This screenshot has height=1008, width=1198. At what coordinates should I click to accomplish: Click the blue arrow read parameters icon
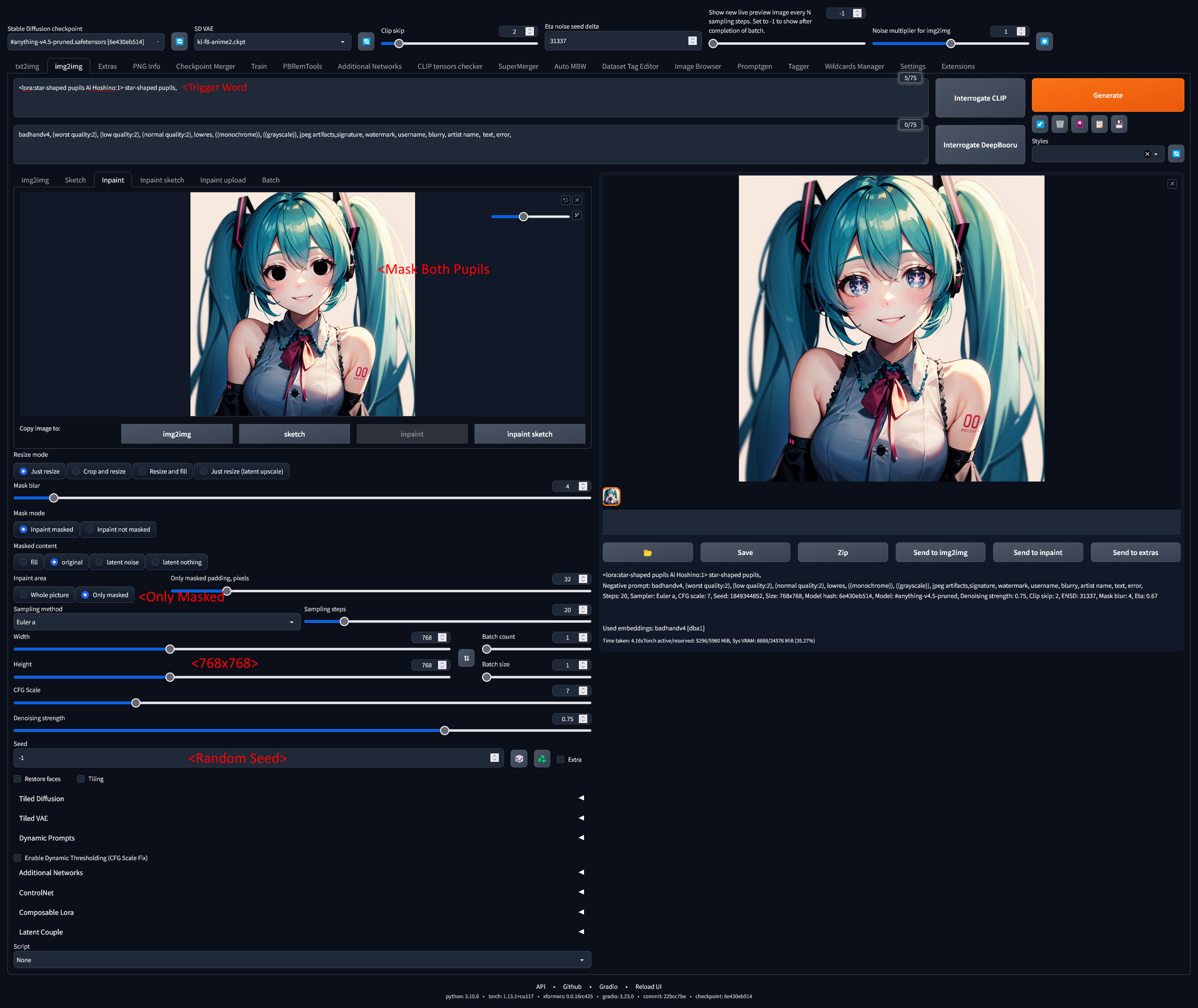tap(1040, 124)
